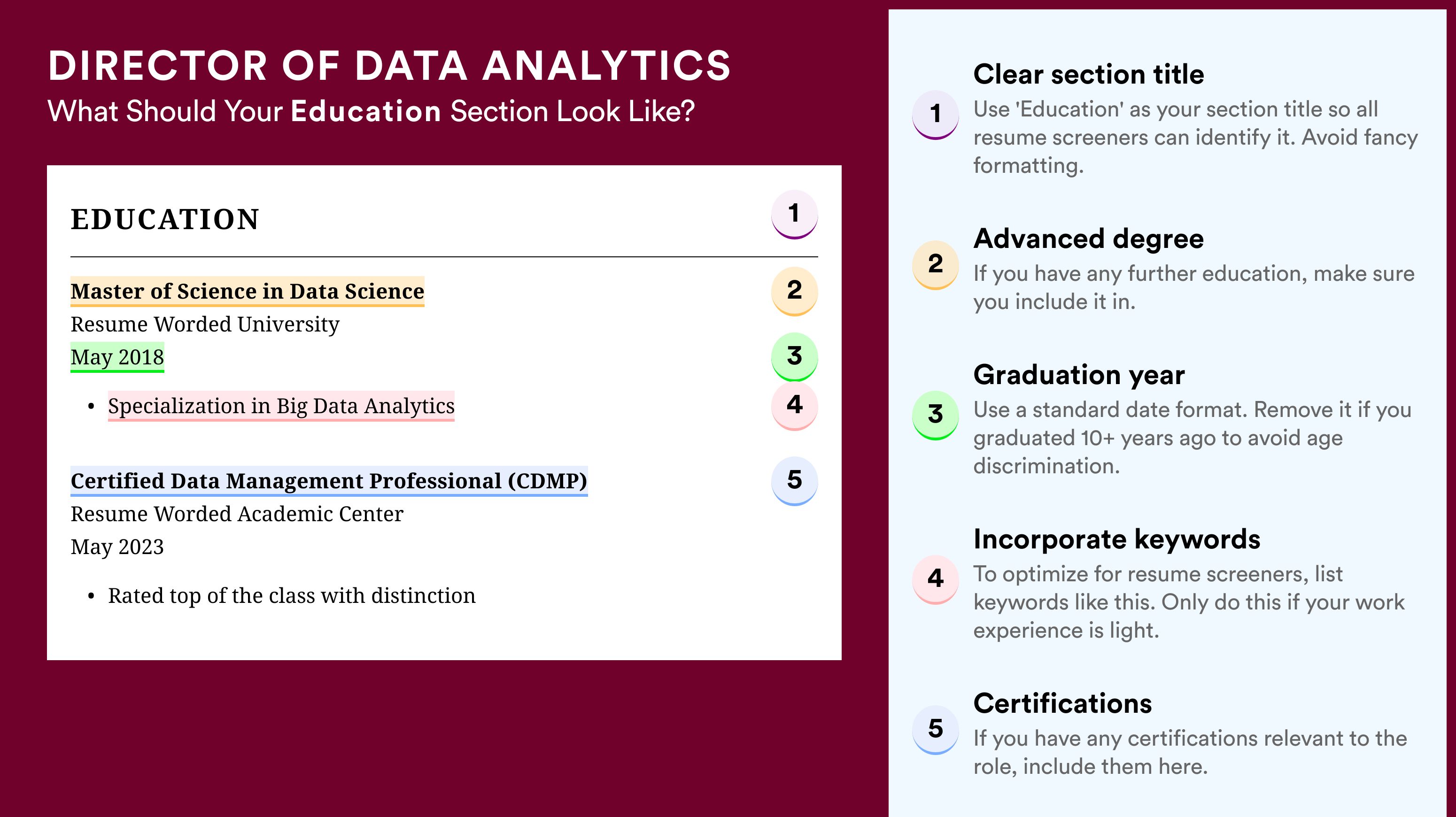
Task: Click badge 5 next to Certifications tip
Action: tap(935, 729)
